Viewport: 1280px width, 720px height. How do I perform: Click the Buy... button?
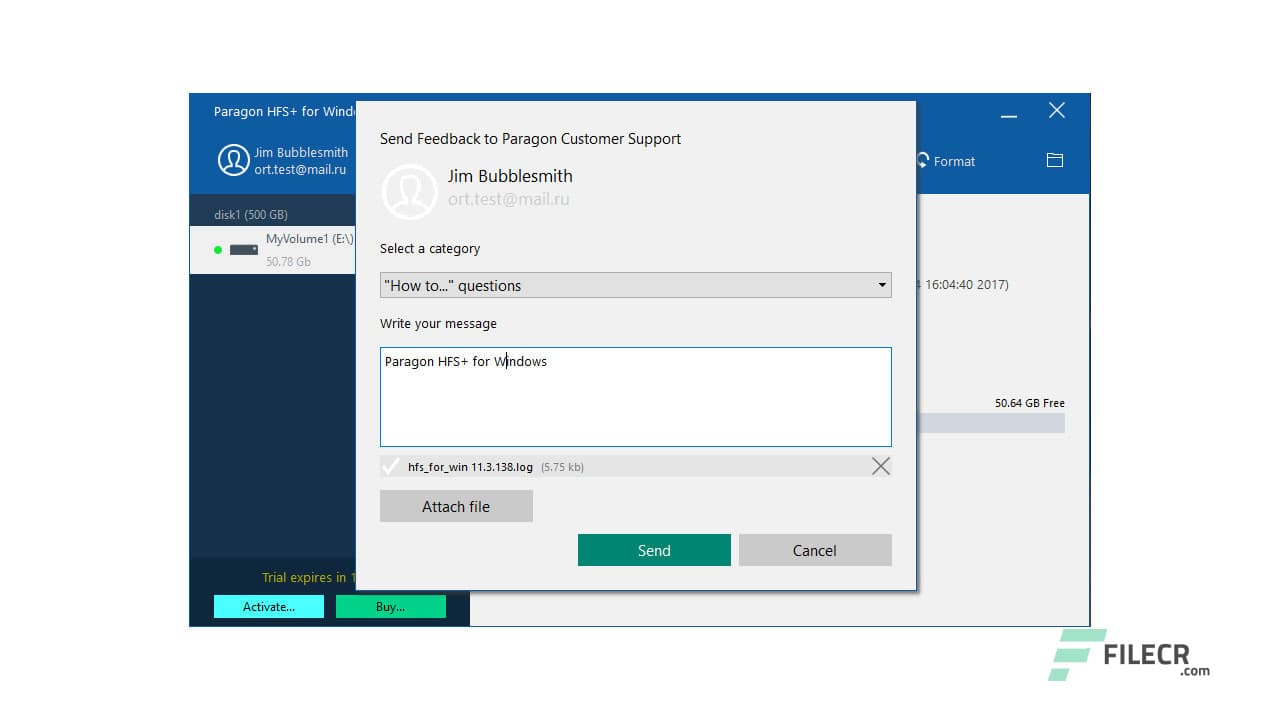click(x=391, y=606)
